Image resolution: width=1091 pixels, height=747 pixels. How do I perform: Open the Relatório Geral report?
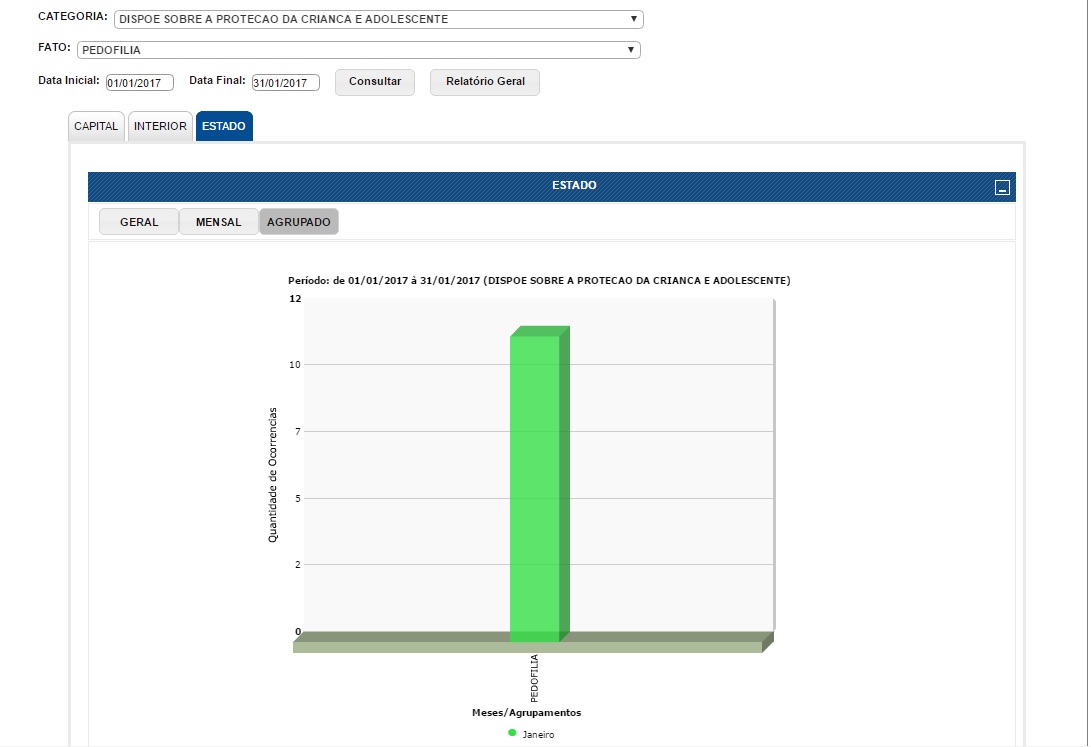click(484, 82)
